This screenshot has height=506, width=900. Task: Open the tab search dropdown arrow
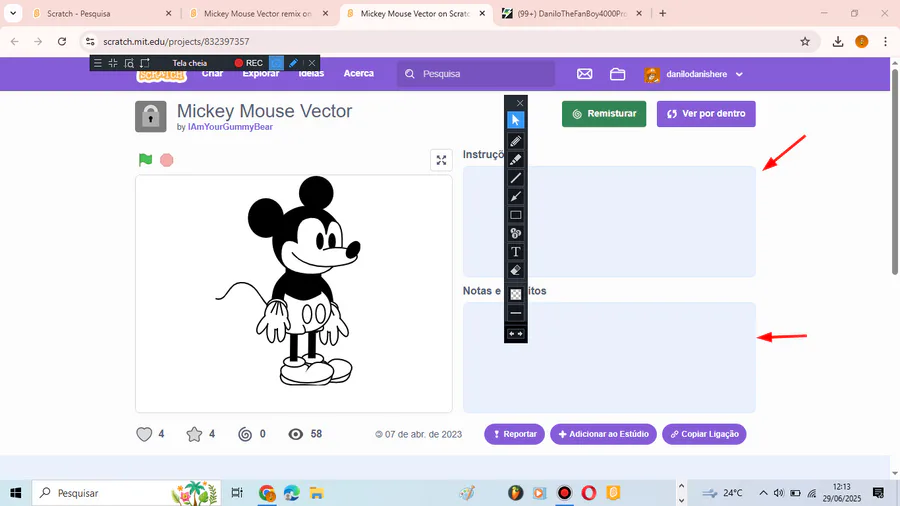point(13,13)
